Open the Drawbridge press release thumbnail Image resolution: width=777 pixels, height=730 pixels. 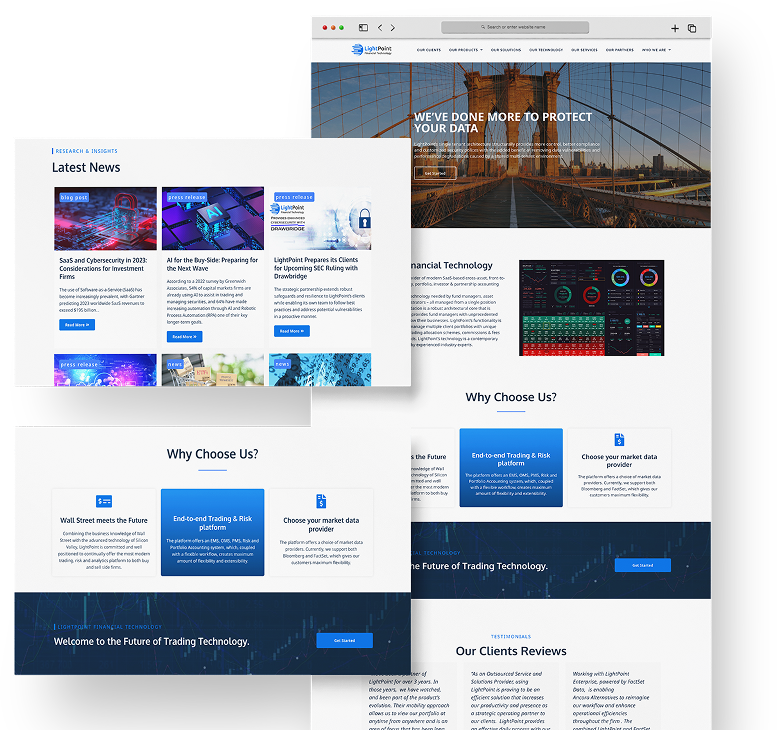320,219
